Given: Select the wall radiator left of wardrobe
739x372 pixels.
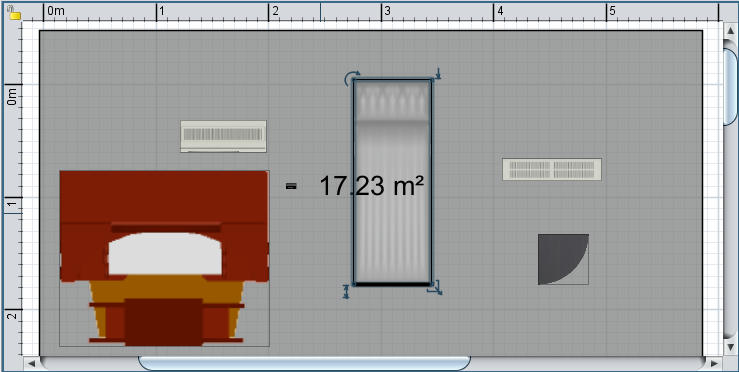Looking at the screenshot, I should (x=223, y=136).
